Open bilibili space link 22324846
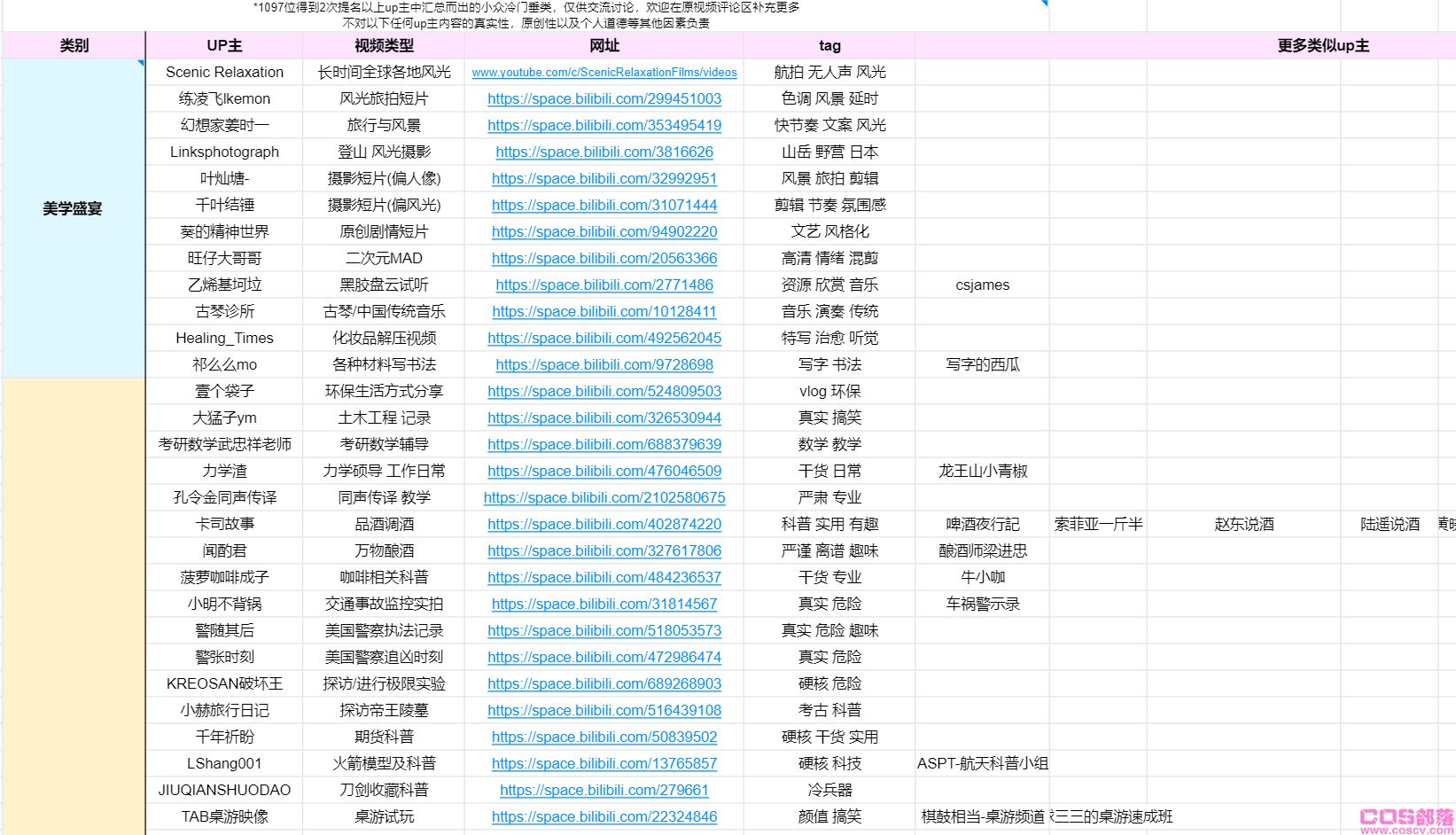Viewport: 1456px width, 835px height. (x=604, y=817)
